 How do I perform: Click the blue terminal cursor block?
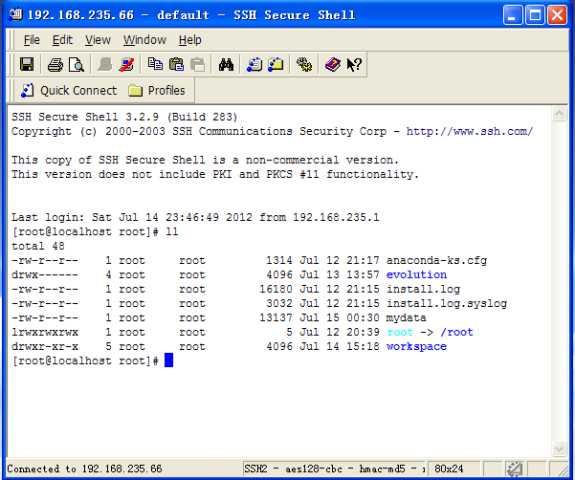(x=169, y=360)
